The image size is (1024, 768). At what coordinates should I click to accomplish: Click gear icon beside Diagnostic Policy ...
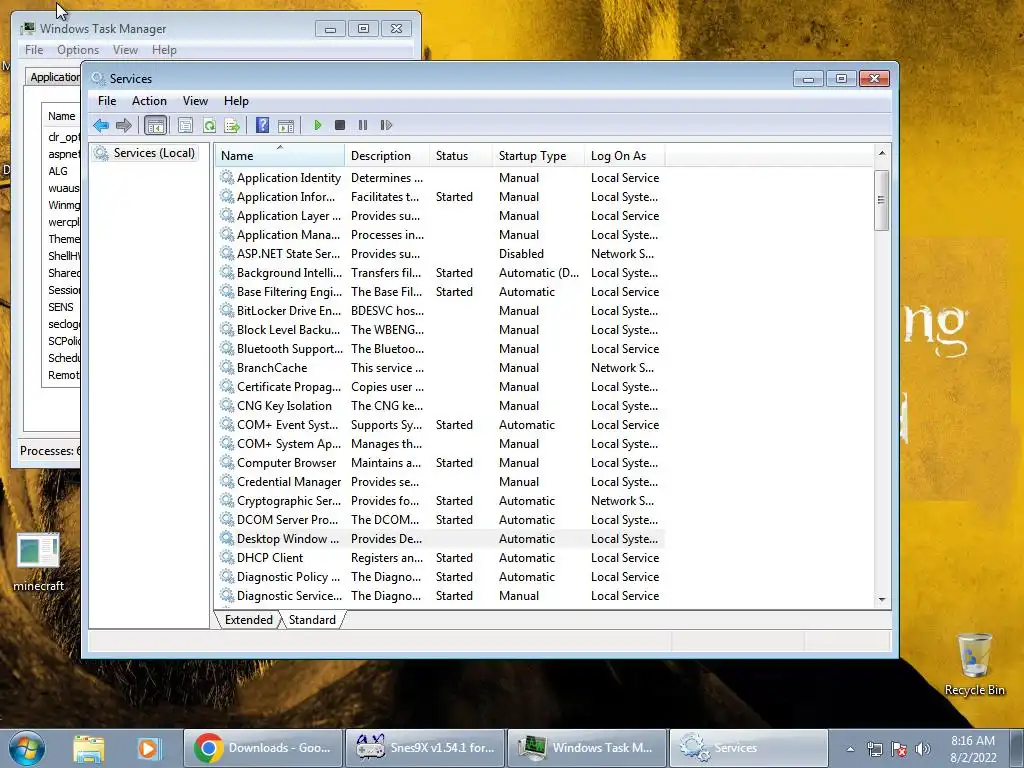(x=227, y=576)
